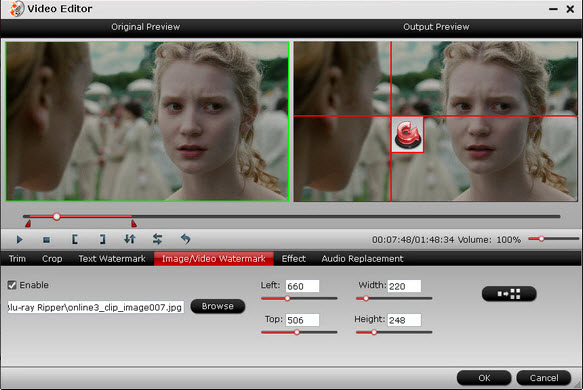This screenshot has width=583, height=390.
Task: Click the watermark file path field
Action: [96, 307]
